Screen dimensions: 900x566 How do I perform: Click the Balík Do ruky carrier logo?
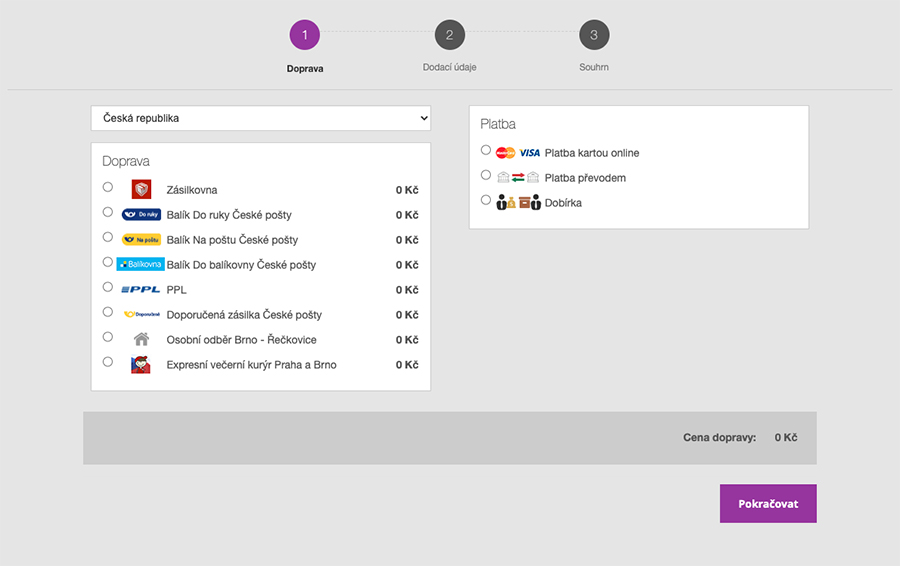pyautogui.click(x=141, y=215)
